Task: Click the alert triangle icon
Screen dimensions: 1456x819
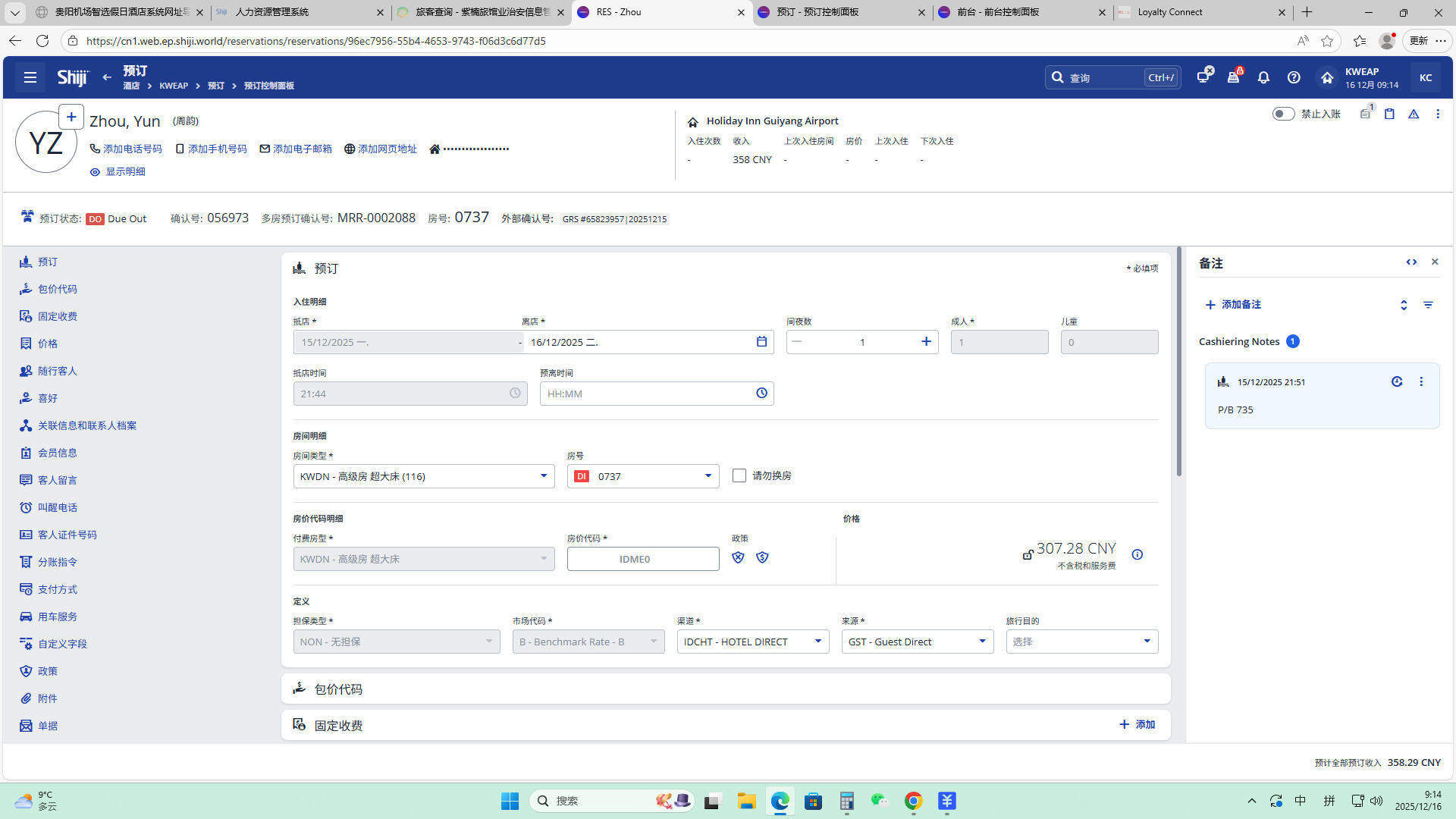Action: point(1414,114)
